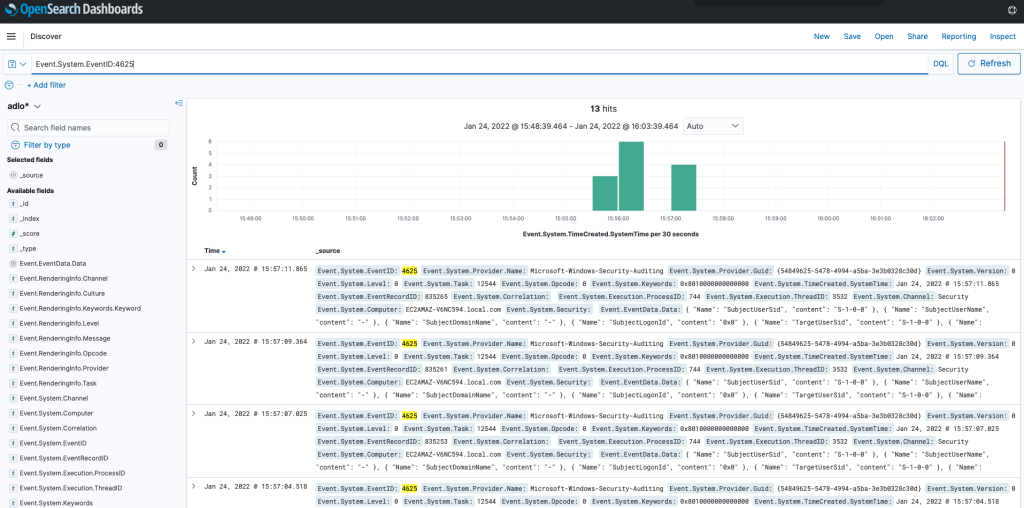Select the Event.System.EventRecordID field
The width and height of the screenshot is (1024, 508).
(63, 458)
